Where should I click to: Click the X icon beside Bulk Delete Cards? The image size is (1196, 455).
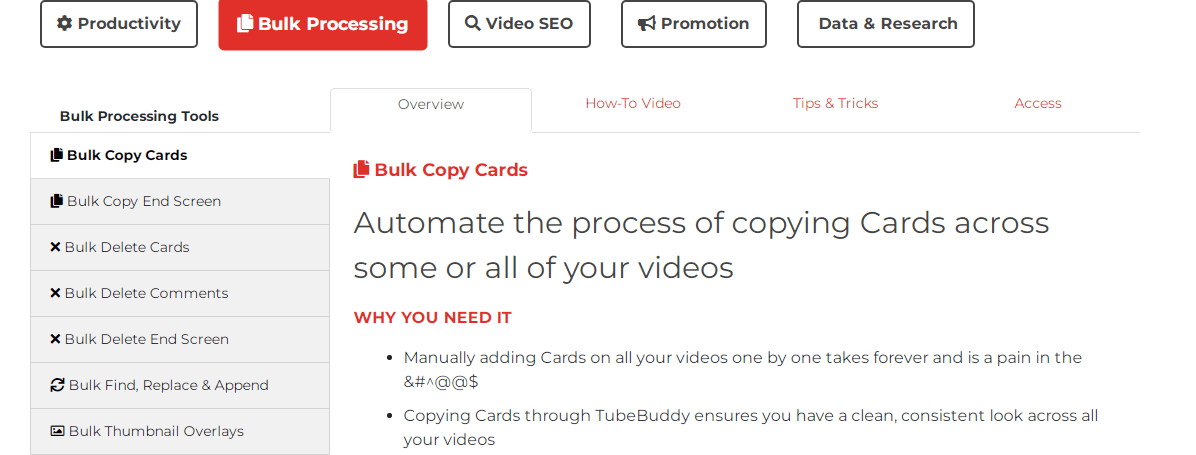55,247
